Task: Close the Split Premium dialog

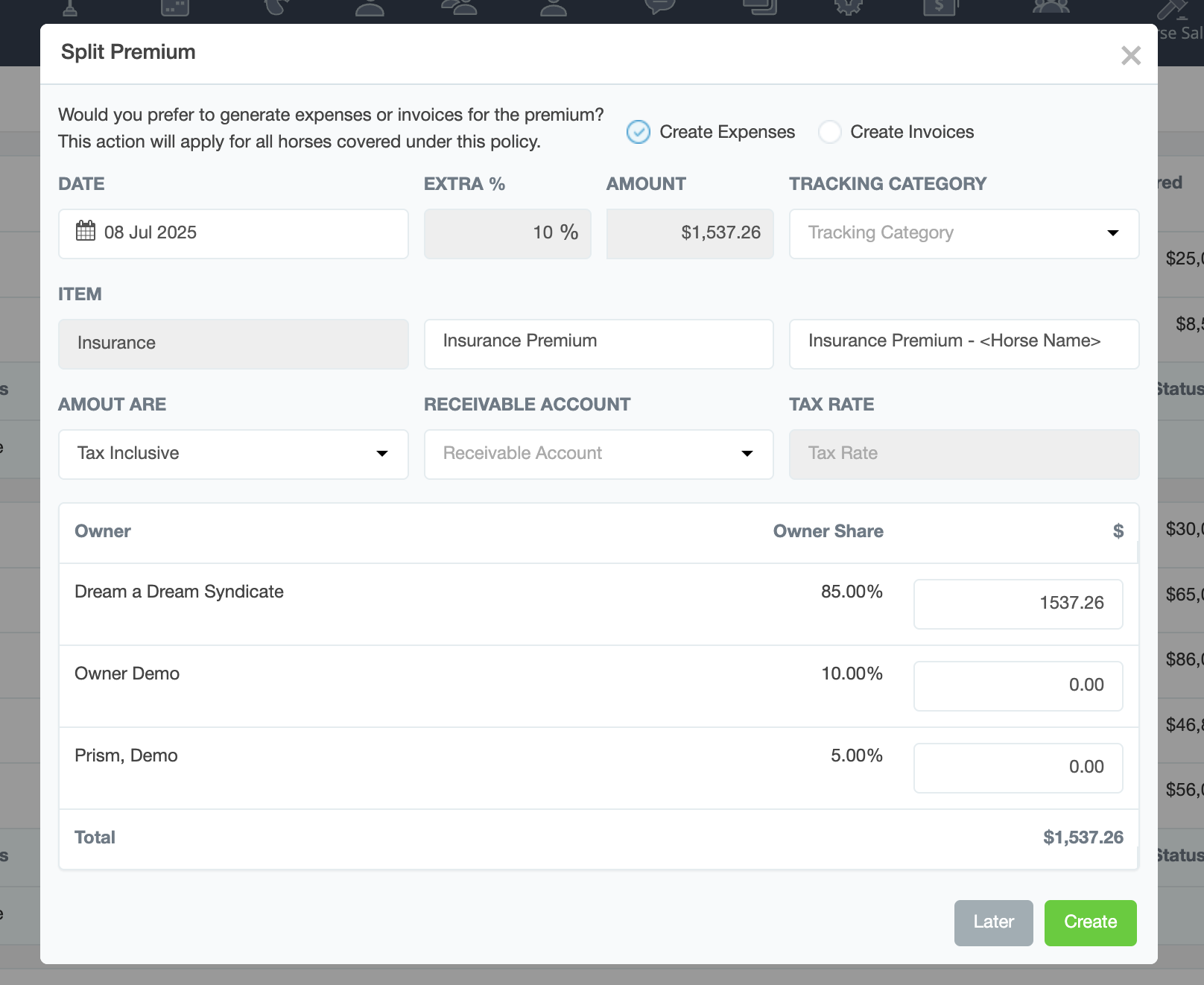Action: pos(1130,55)
